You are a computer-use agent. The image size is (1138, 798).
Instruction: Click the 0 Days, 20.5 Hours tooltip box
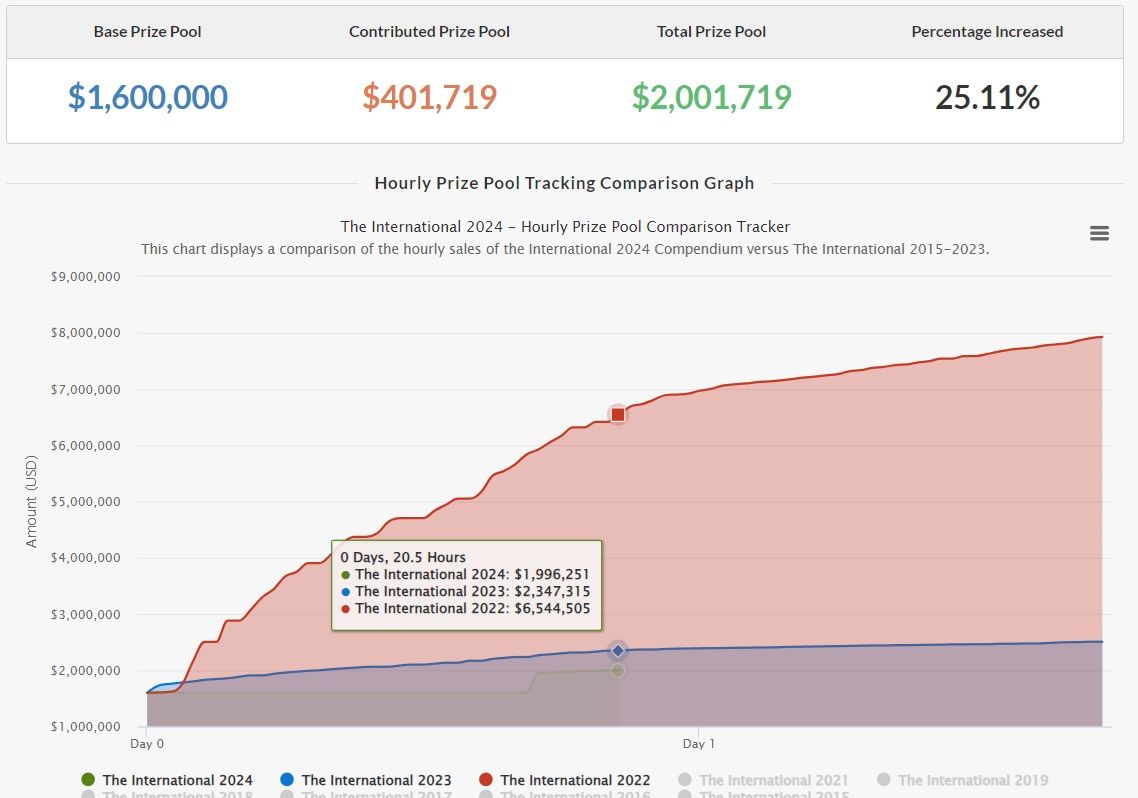(466, 585)
